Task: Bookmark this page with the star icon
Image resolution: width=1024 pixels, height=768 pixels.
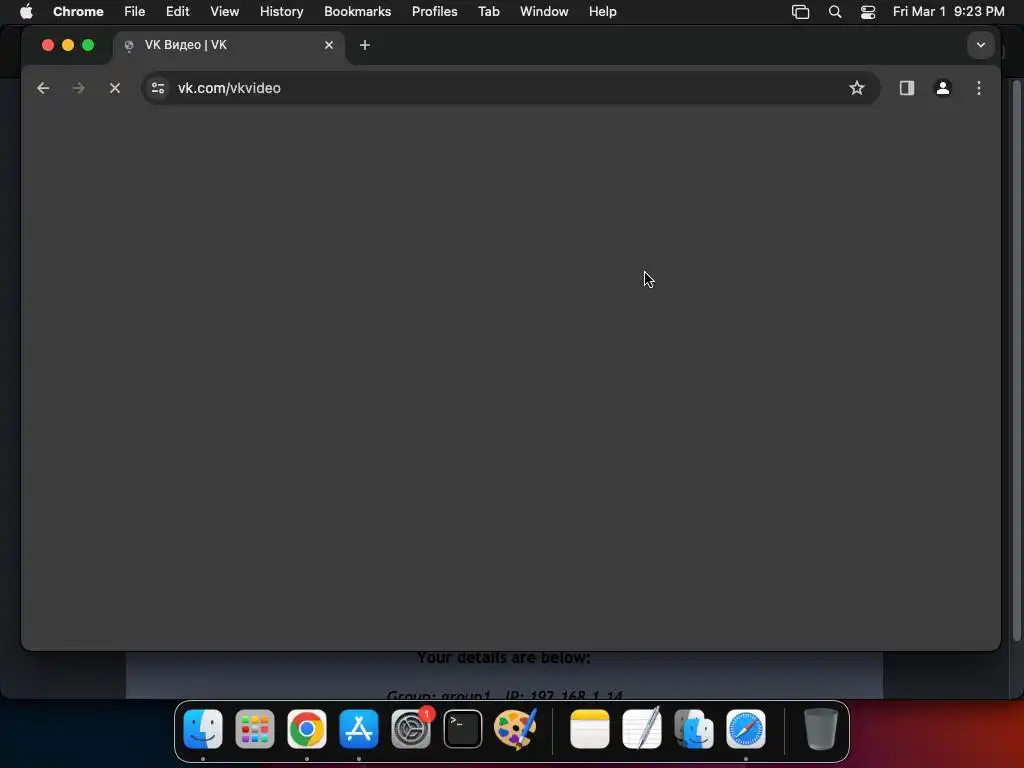Action: click(857, 88)
